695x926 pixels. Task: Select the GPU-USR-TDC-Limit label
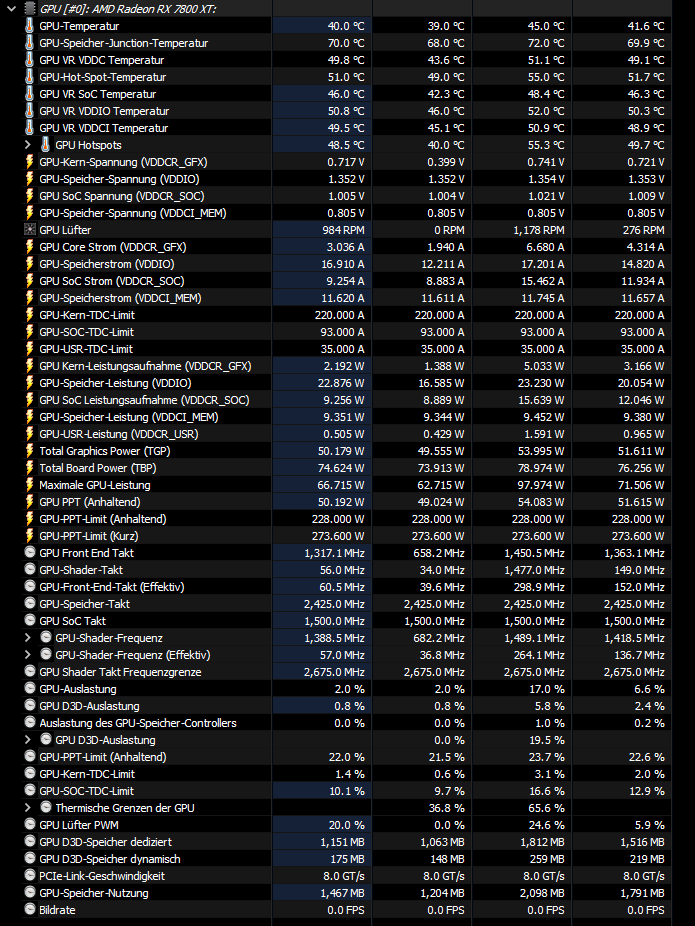pos(86,349)
